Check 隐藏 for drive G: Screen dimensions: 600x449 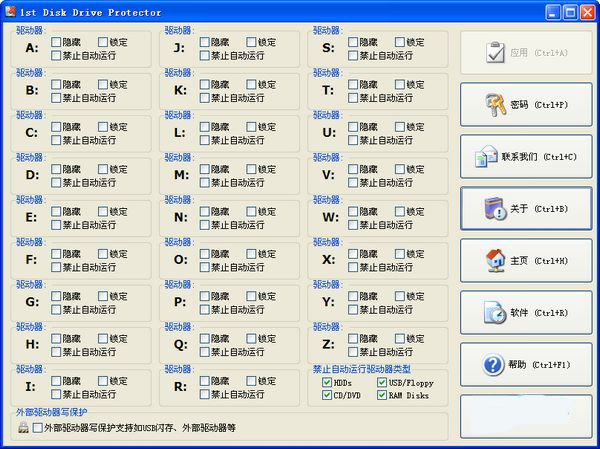click(56, 296)
